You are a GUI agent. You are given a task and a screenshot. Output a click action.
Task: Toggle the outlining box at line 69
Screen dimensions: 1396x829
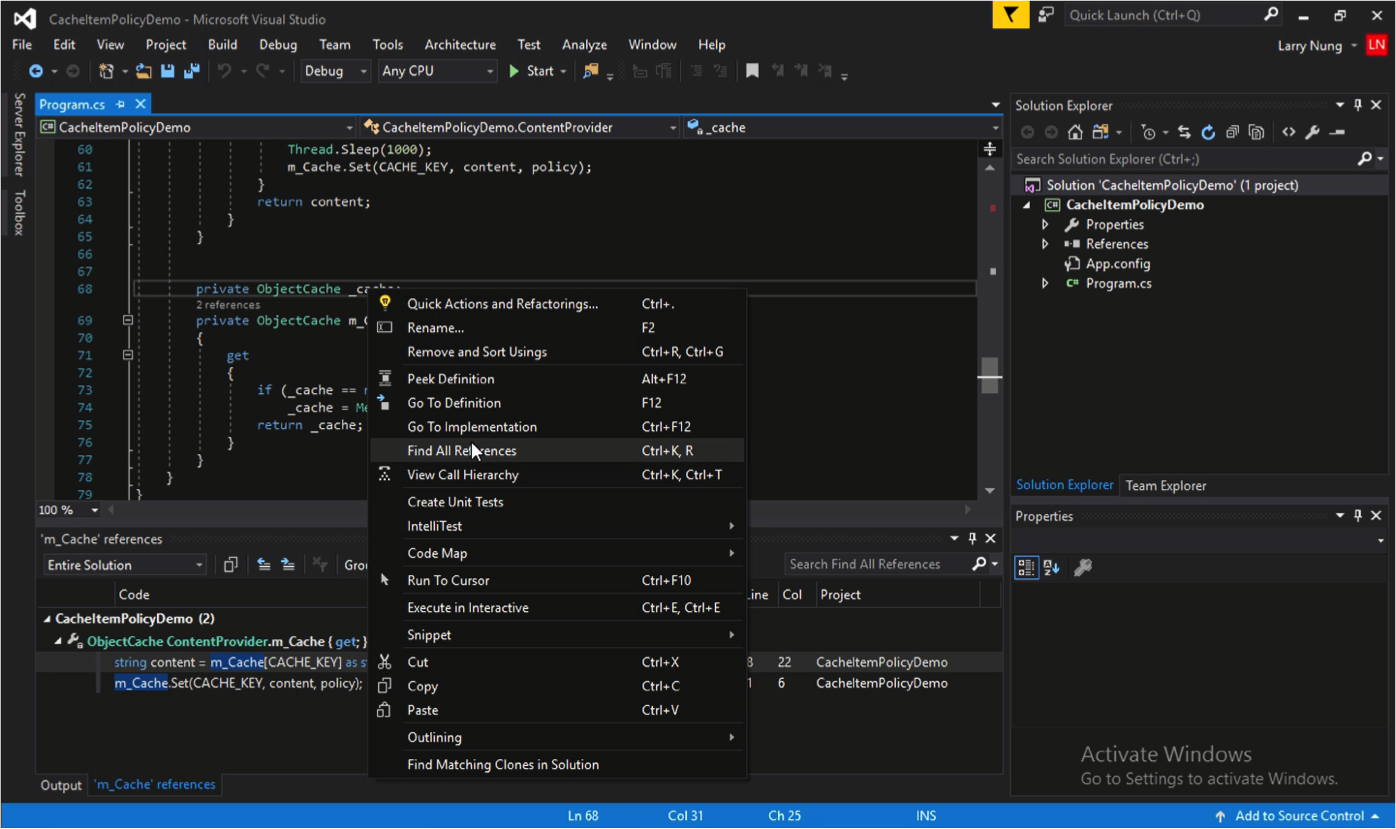128,320
